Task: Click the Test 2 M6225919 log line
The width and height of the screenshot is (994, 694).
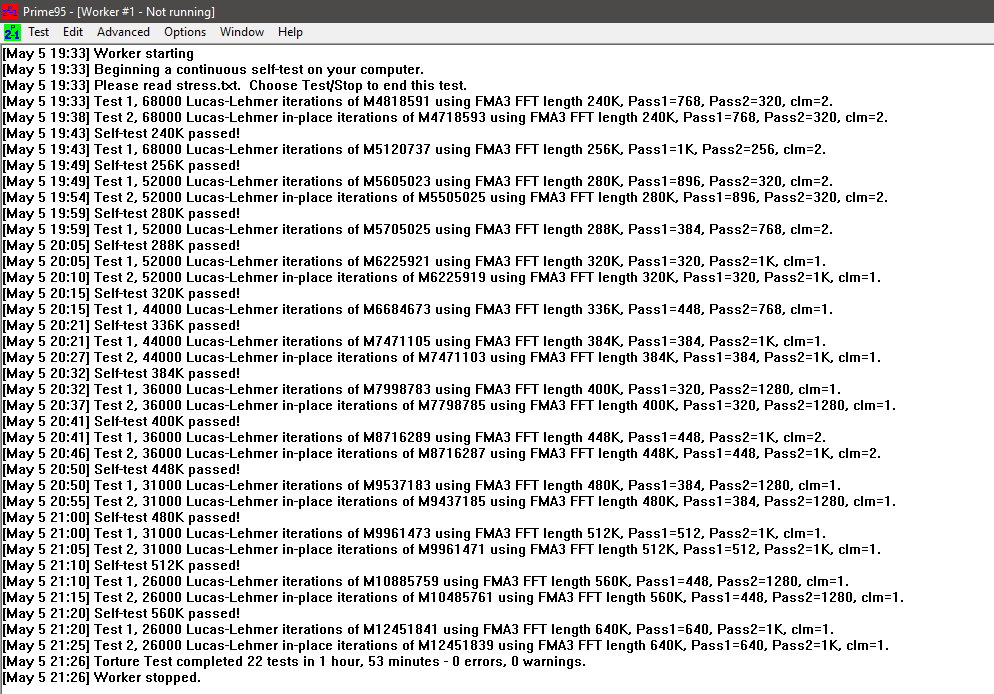Action: point(442,278)
